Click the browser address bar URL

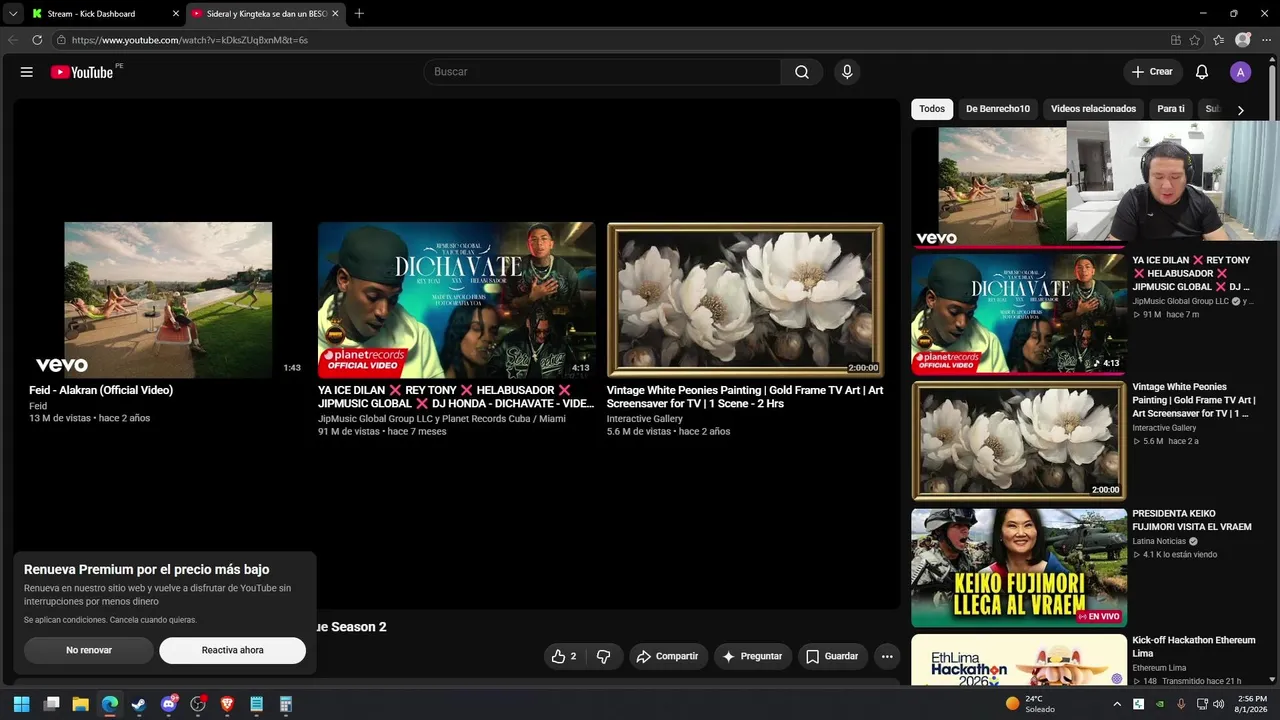[190, 40]
